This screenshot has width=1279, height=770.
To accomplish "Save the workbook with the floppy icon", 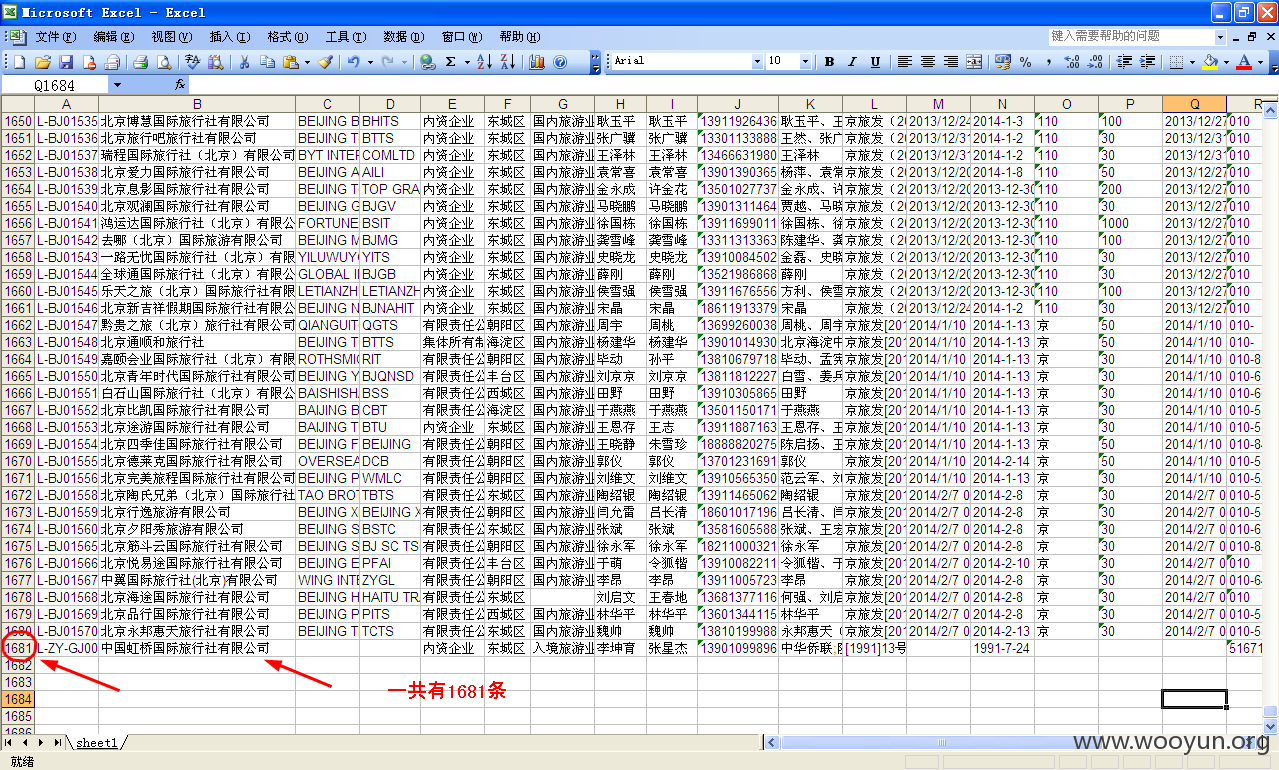I will 64,62.
